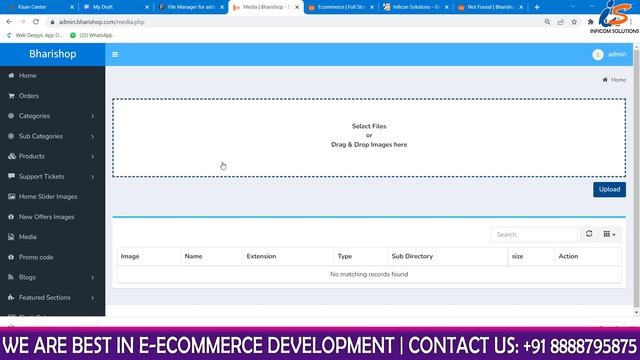Expand the Products sidebar chevron
Viewport: 640px width, 360px height.
tap(93, 156)
